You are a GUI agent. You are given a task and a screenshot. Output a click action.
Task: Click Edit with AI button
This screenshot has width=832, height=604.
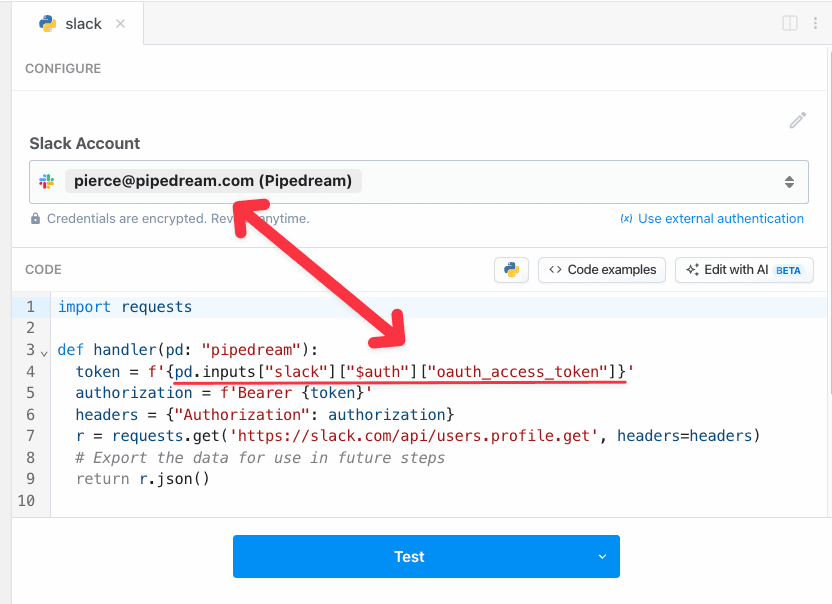point(744,270)
